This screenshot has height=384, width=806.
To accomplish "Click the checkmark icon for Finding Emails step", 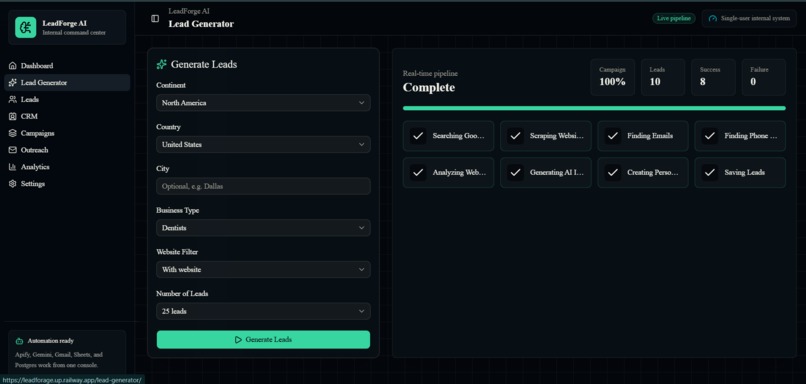I will tap(612, 136).
